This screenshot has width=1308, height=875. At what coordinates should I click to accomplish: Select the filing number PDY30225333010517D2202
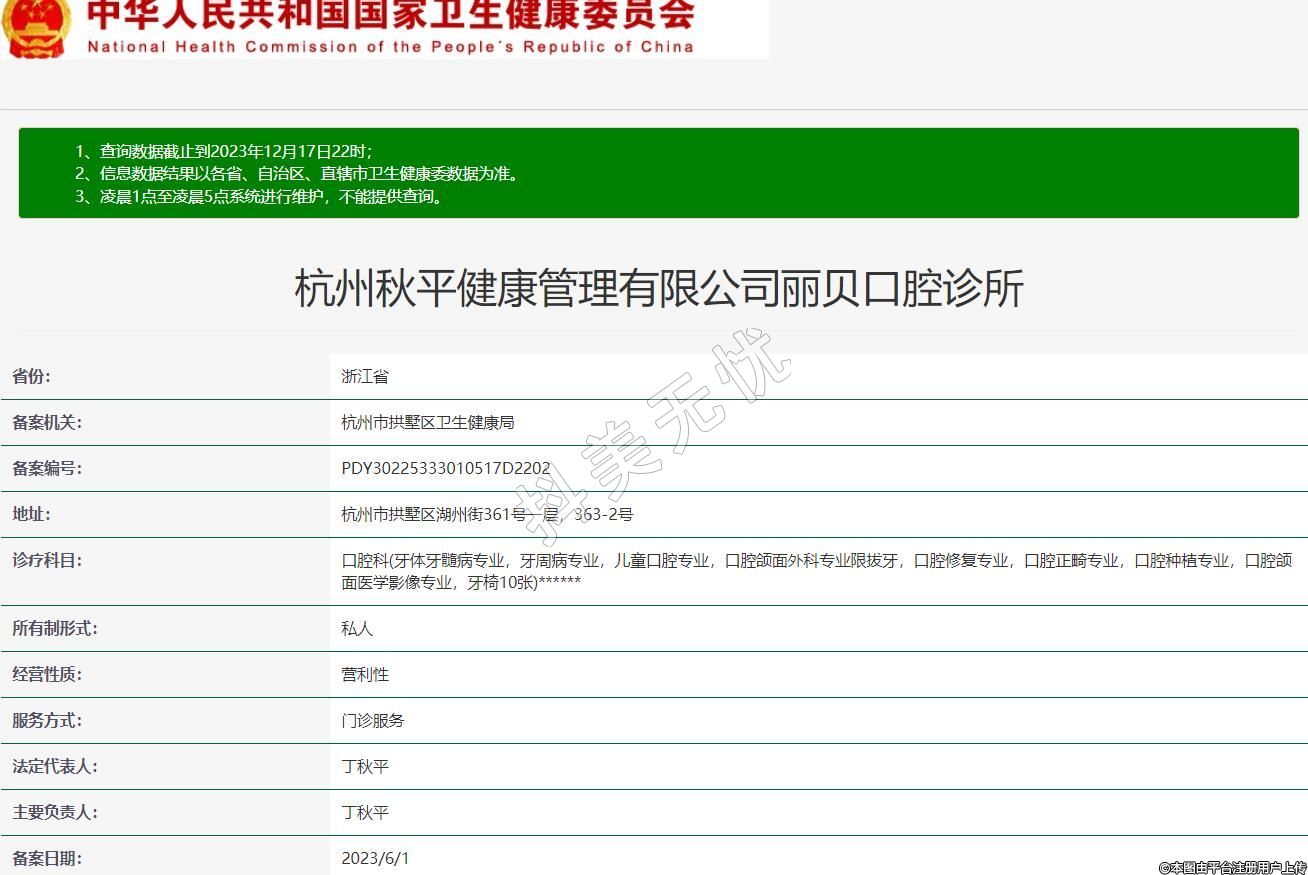coord(445,469)
